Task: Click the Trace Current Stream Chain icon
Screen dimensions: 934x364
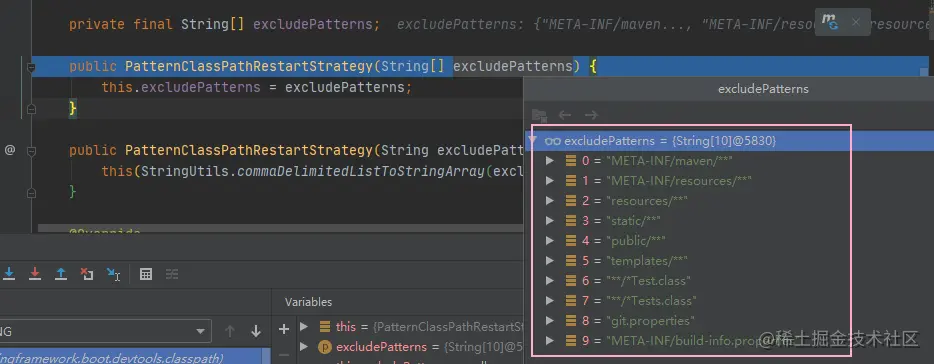Action: 172,274
